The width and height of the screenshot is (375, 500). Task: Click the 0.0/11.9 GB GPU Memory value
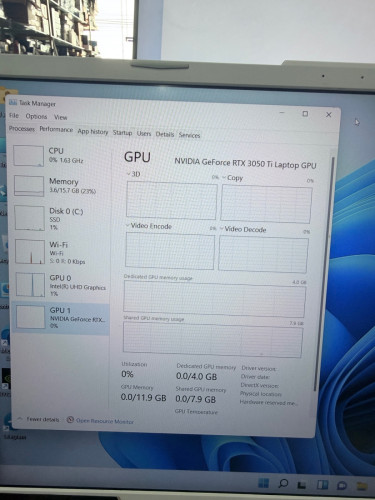click(x=143, y=397)
